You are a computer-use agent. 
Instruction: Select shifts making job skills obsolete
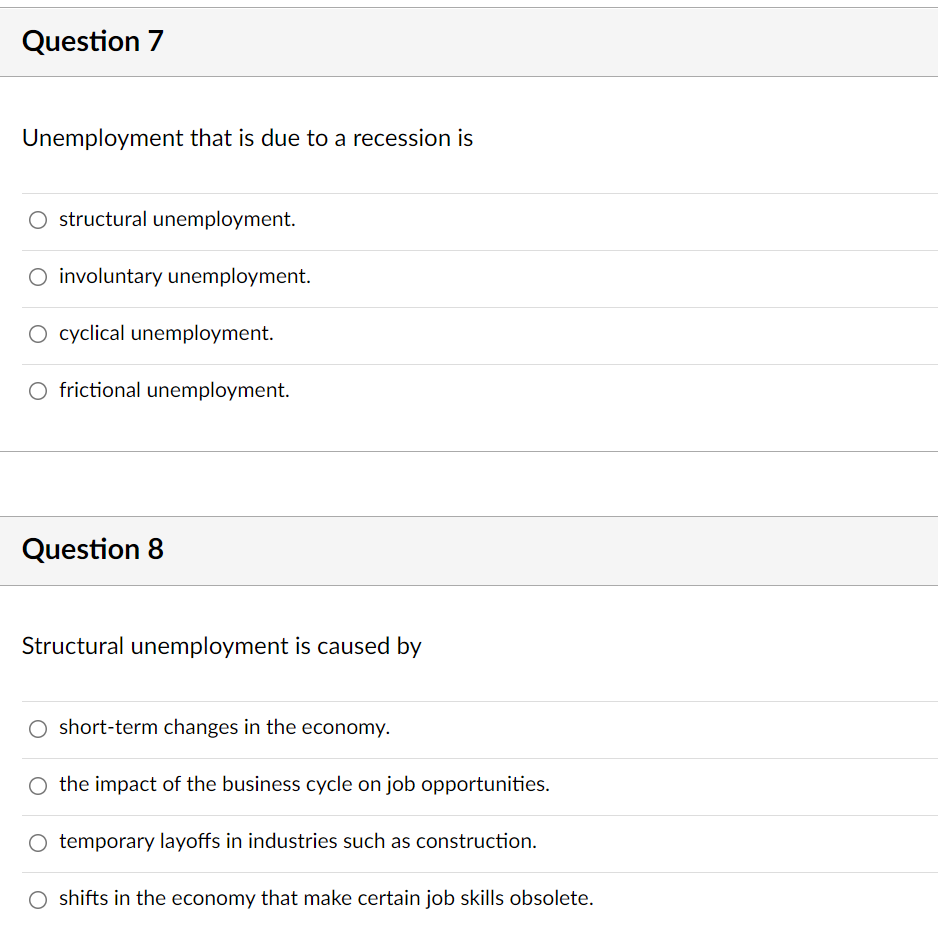pos(37,899)
